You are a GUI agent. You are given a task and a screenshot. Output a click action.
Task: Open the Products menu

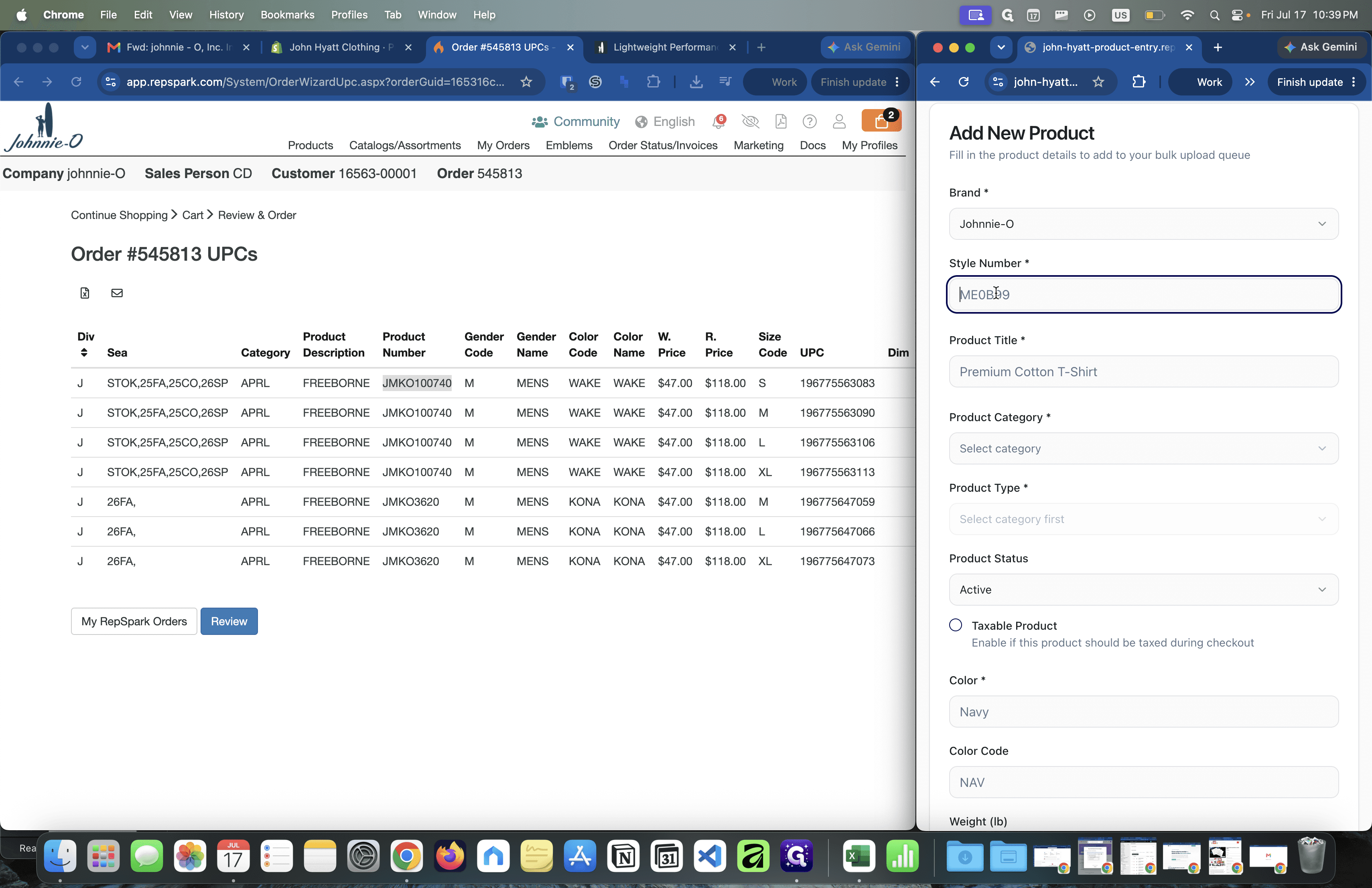310,145
